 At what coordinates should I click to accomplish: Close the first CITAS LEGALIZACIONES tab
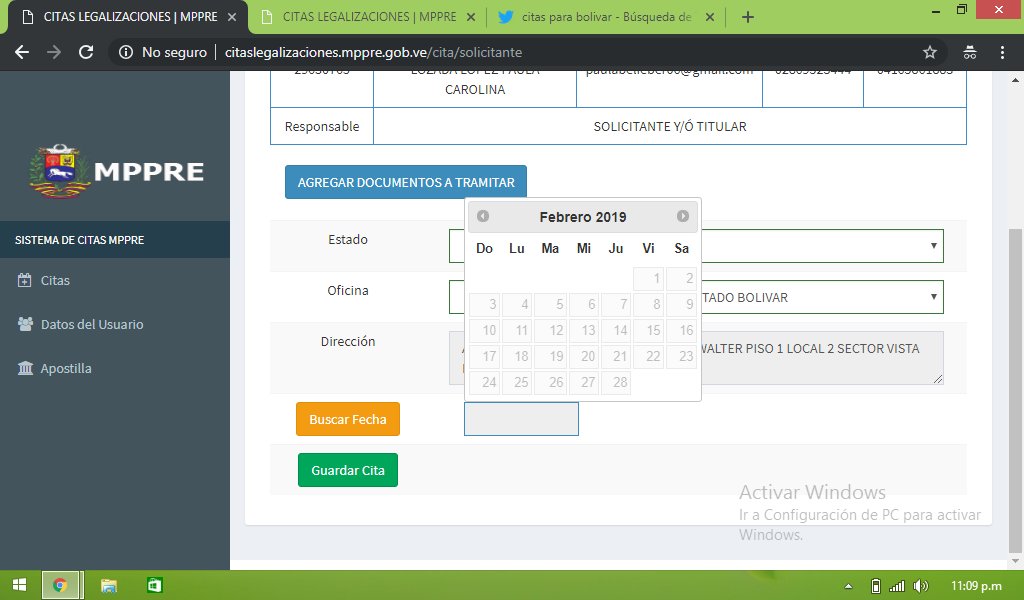pos(232,17)
